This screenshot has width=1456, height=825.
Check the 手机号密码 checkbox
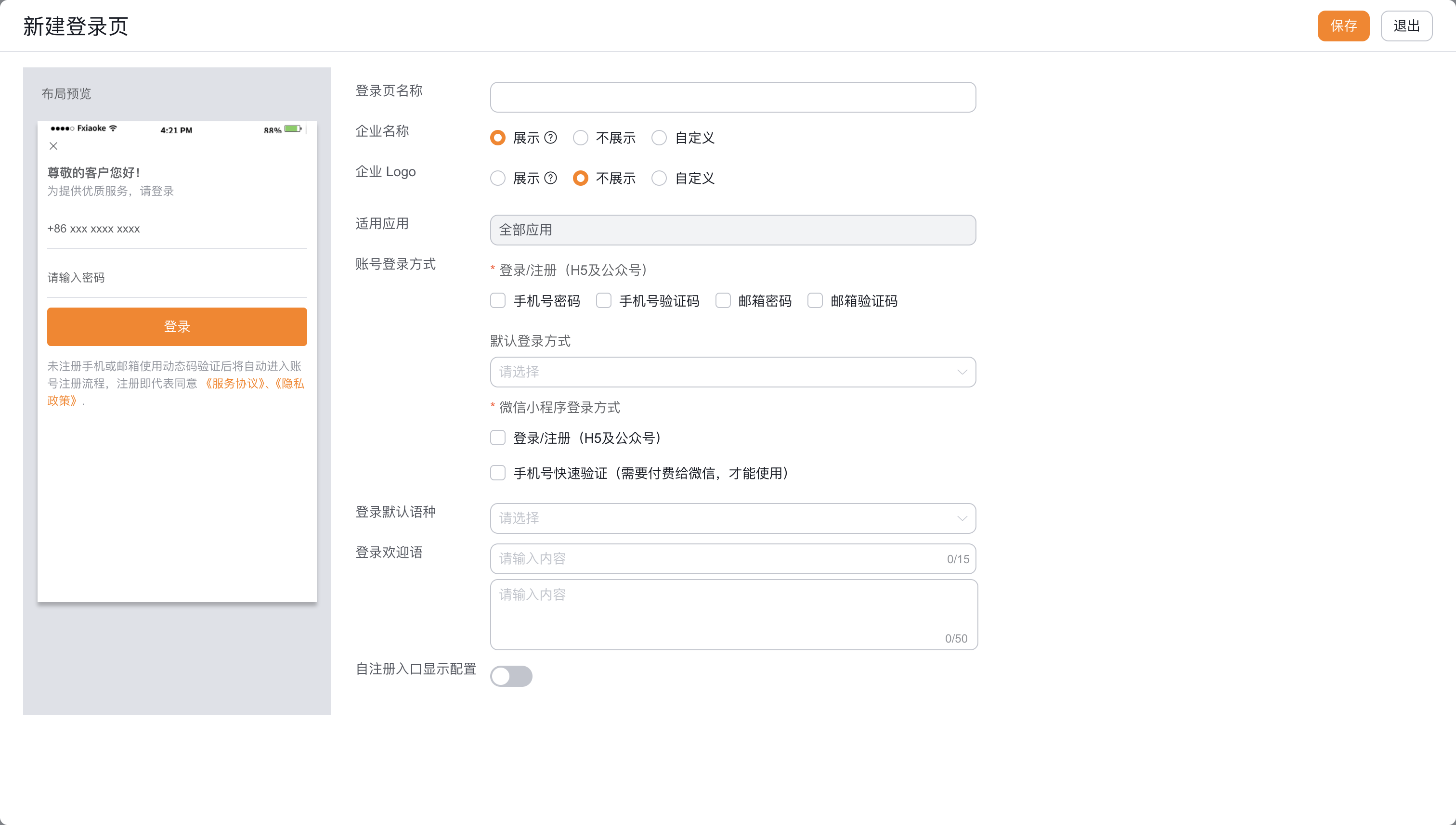(498, 300)
